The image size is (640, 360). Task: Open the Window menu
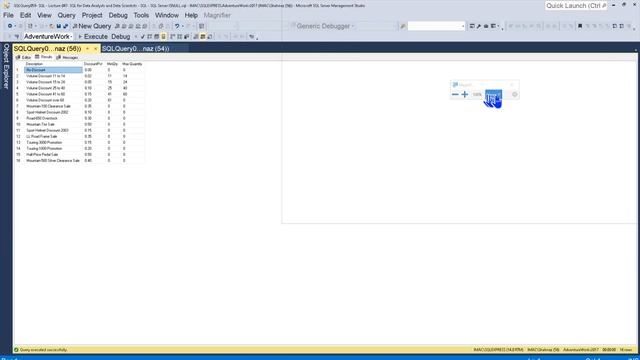(x=167, y=15)
